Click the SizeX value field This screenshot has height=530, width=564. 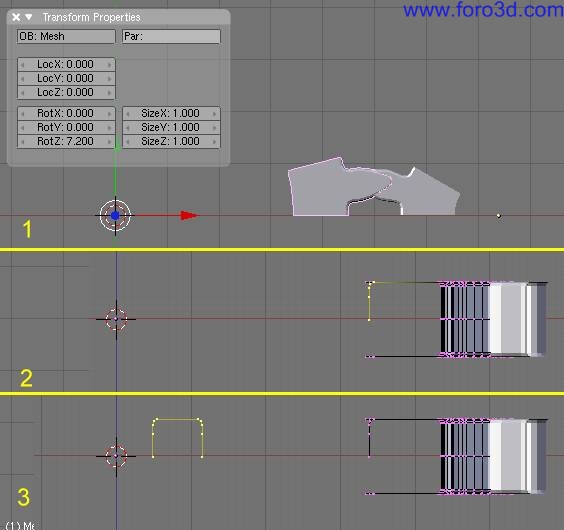tap(171, 113)
